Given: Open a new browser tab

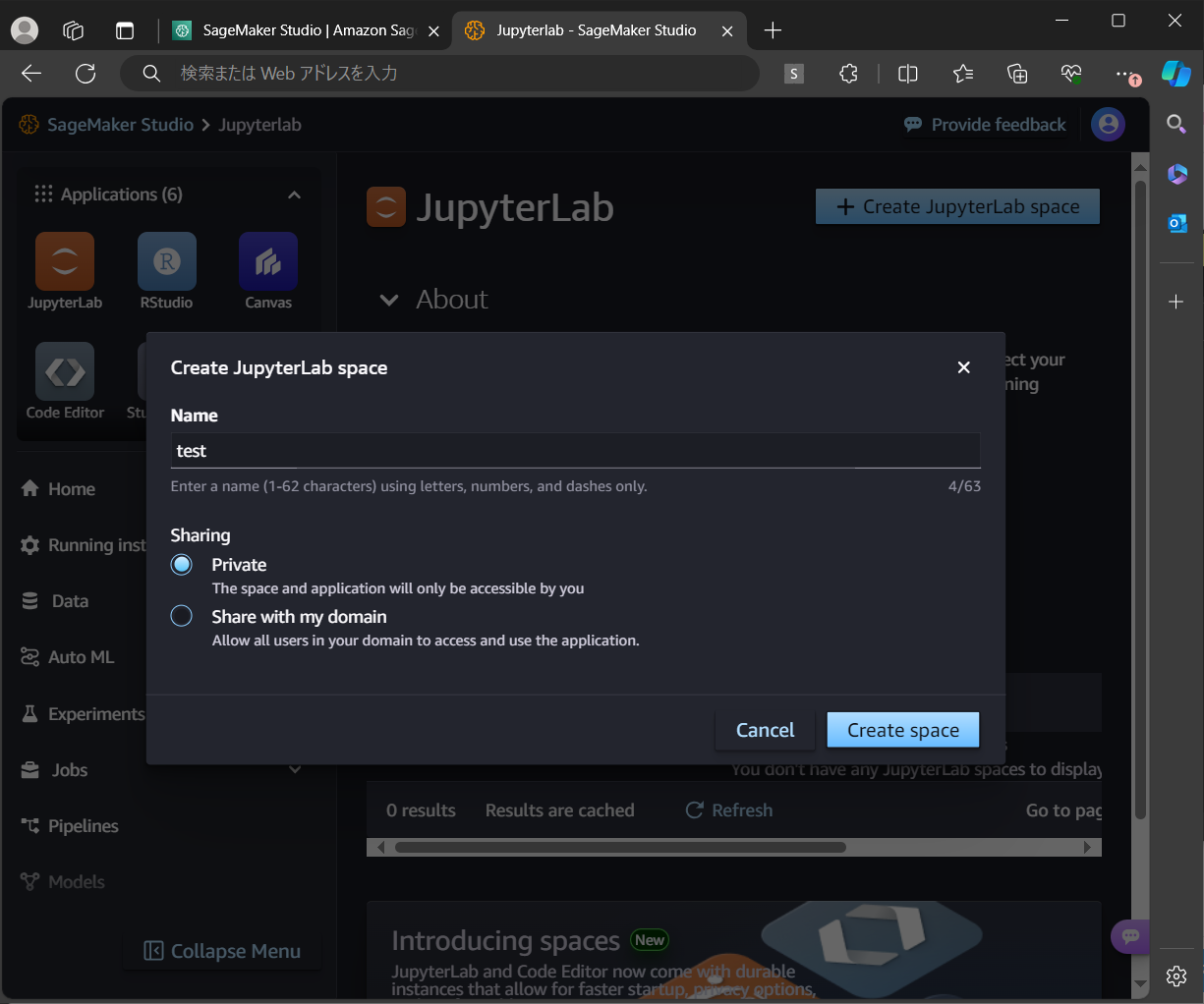Looking at the screenshot, I should 773,30.
